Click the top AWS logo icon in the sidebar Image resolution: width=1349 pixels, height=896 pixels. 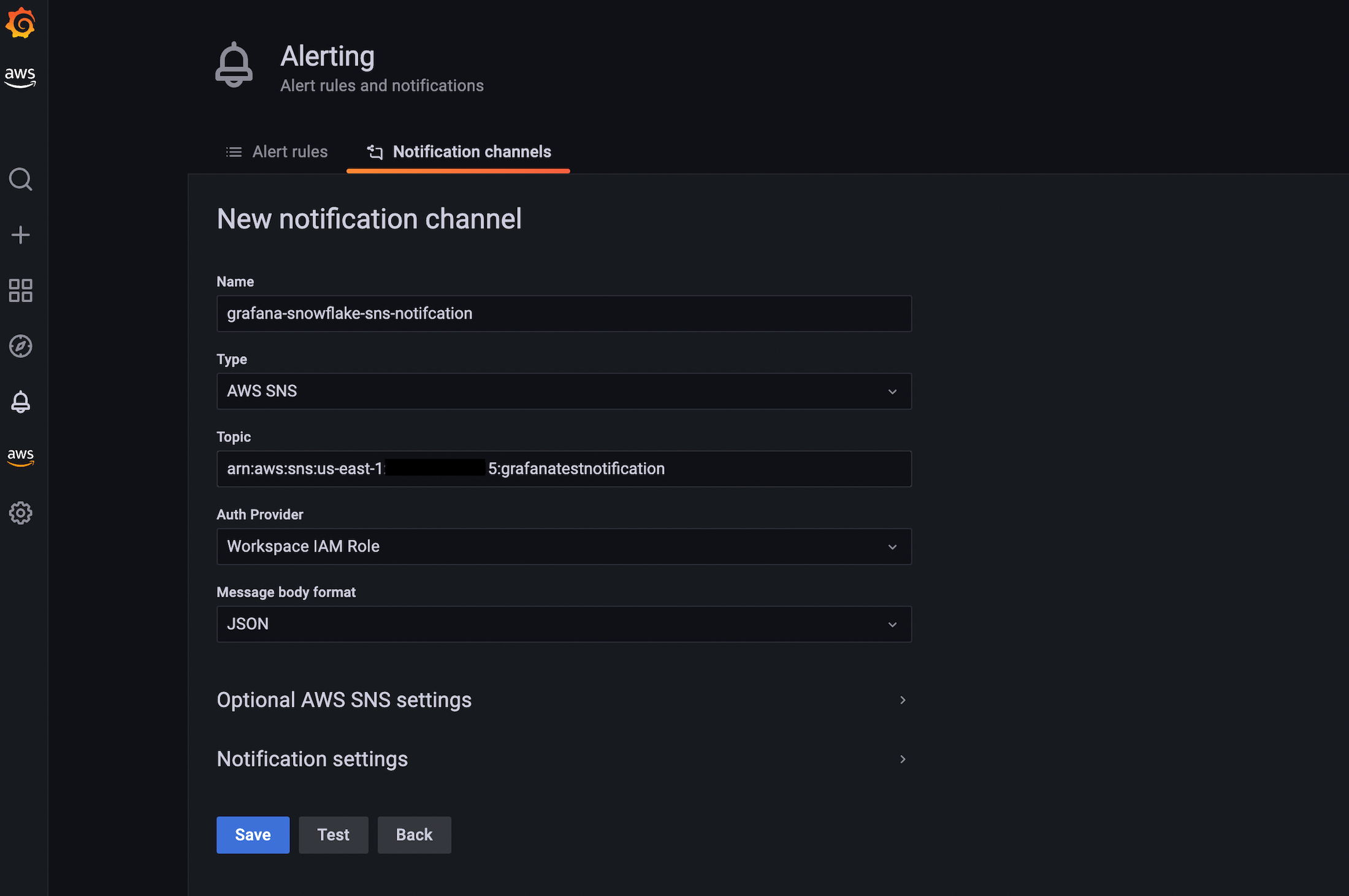pos(20,77)
